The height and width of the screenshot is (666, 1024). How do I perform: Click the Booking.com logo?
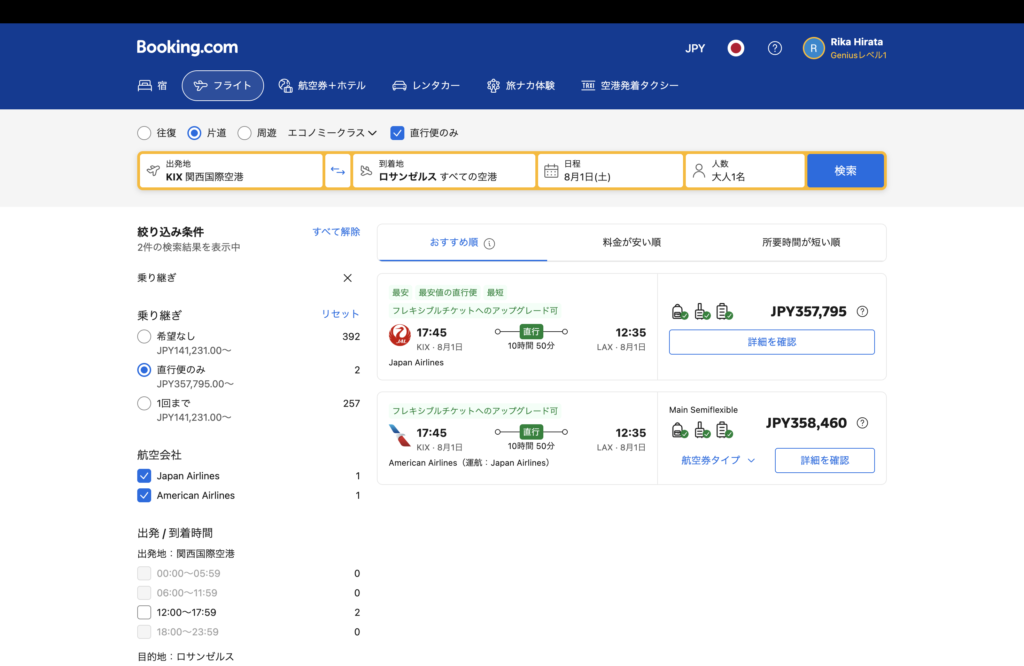coord(187,47)
